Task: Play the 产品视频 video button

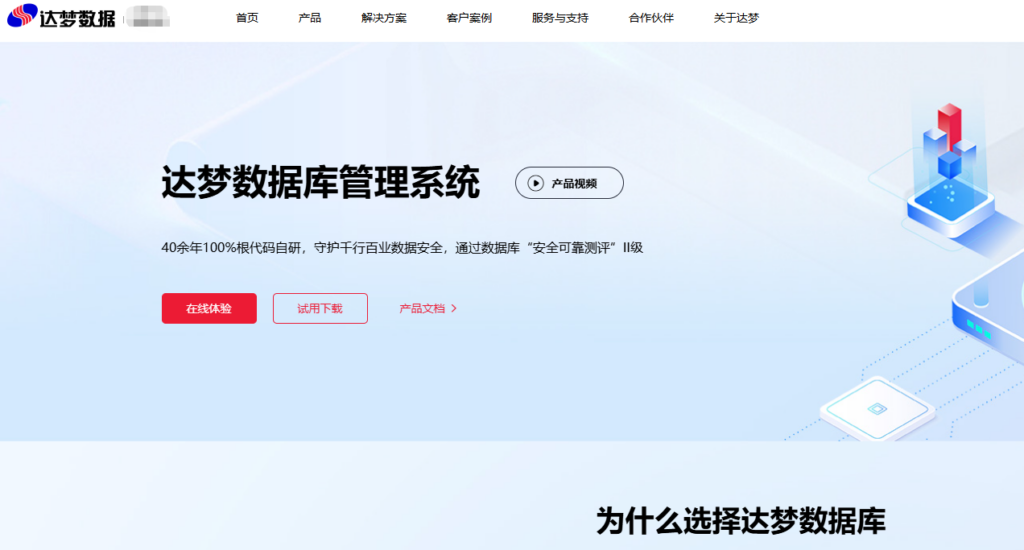Action: [569, 183]
